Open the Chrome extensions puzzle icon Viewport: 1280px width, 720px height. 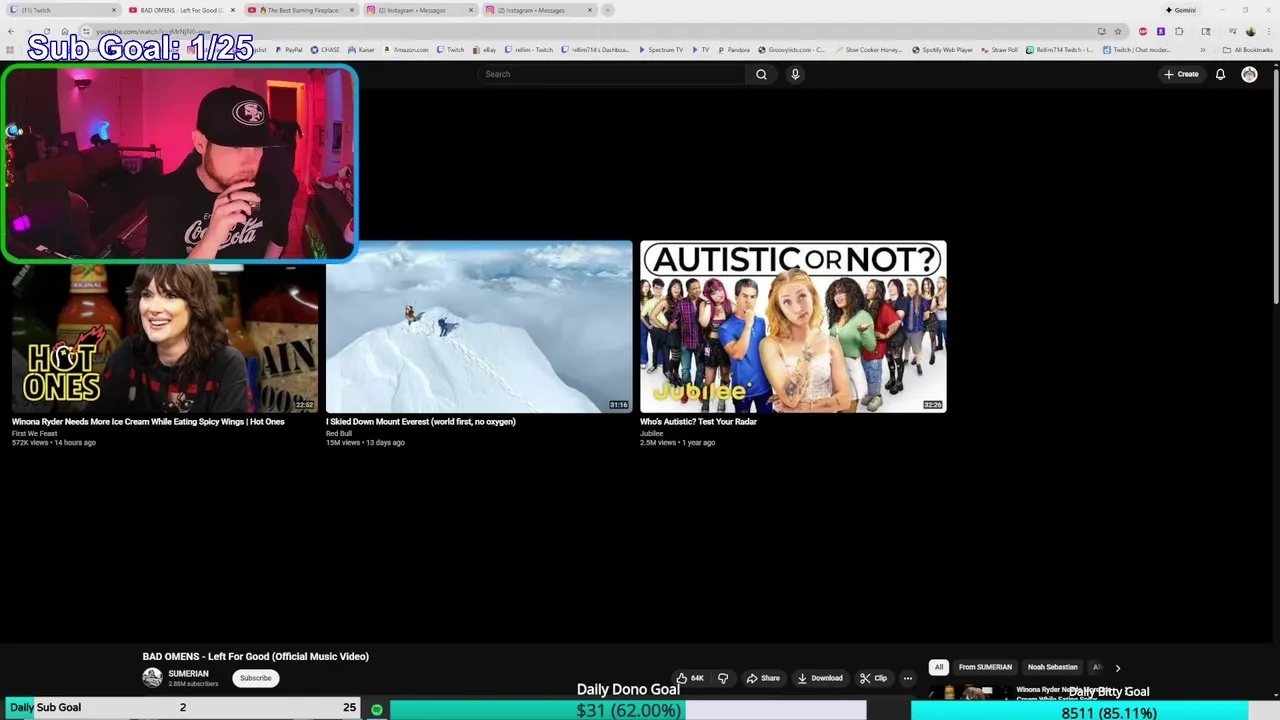(x=1179, y=31)
